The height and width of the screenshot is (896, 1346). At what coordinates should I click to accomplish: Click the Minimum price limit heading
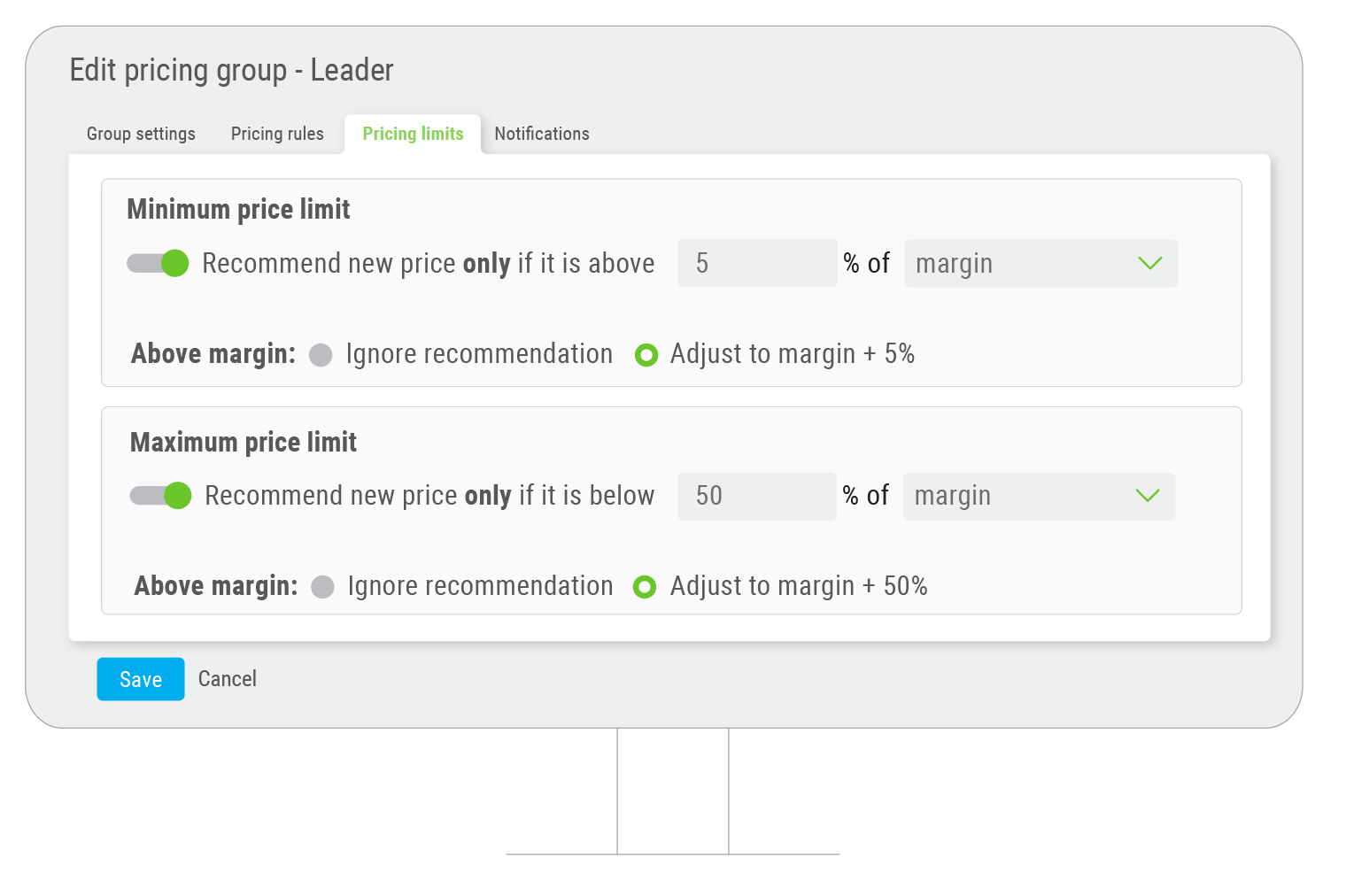click(x=238, y=210)
